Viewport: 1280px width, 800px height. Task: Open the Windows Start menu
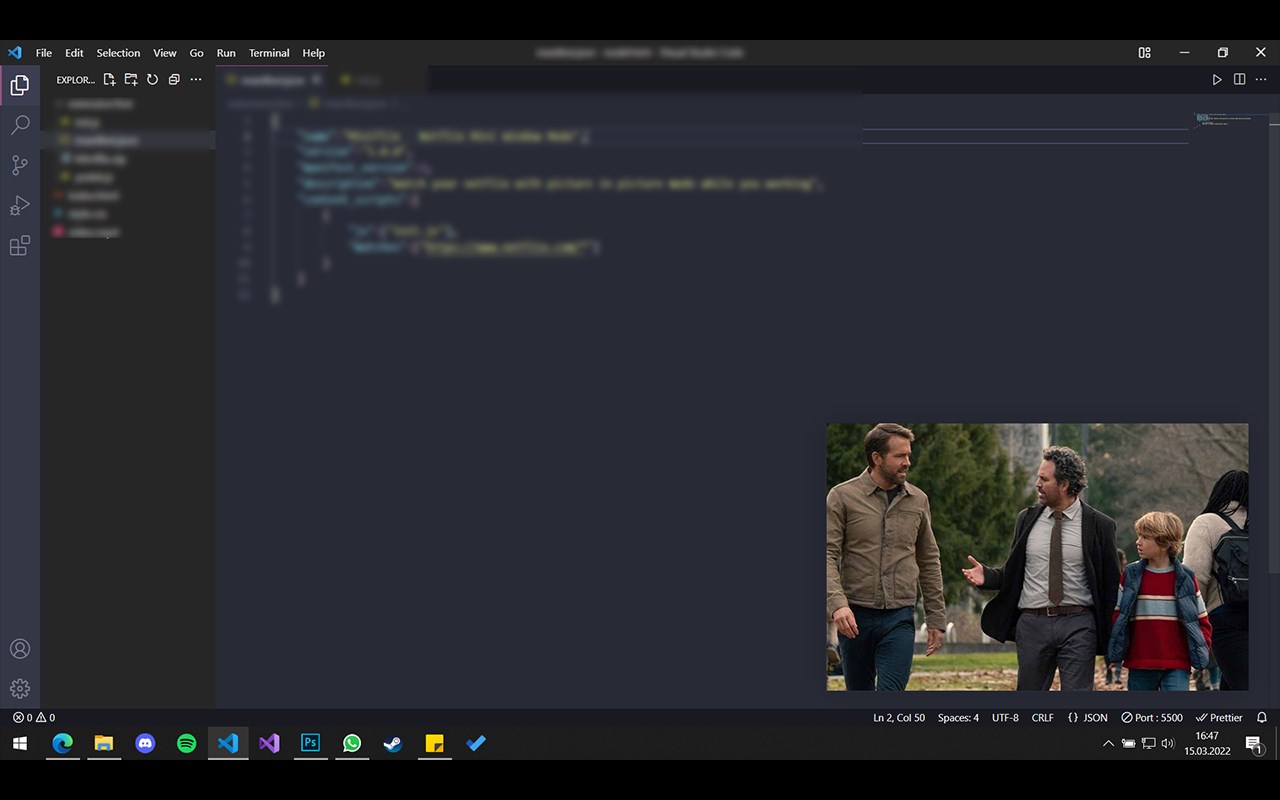pos(20,744)
